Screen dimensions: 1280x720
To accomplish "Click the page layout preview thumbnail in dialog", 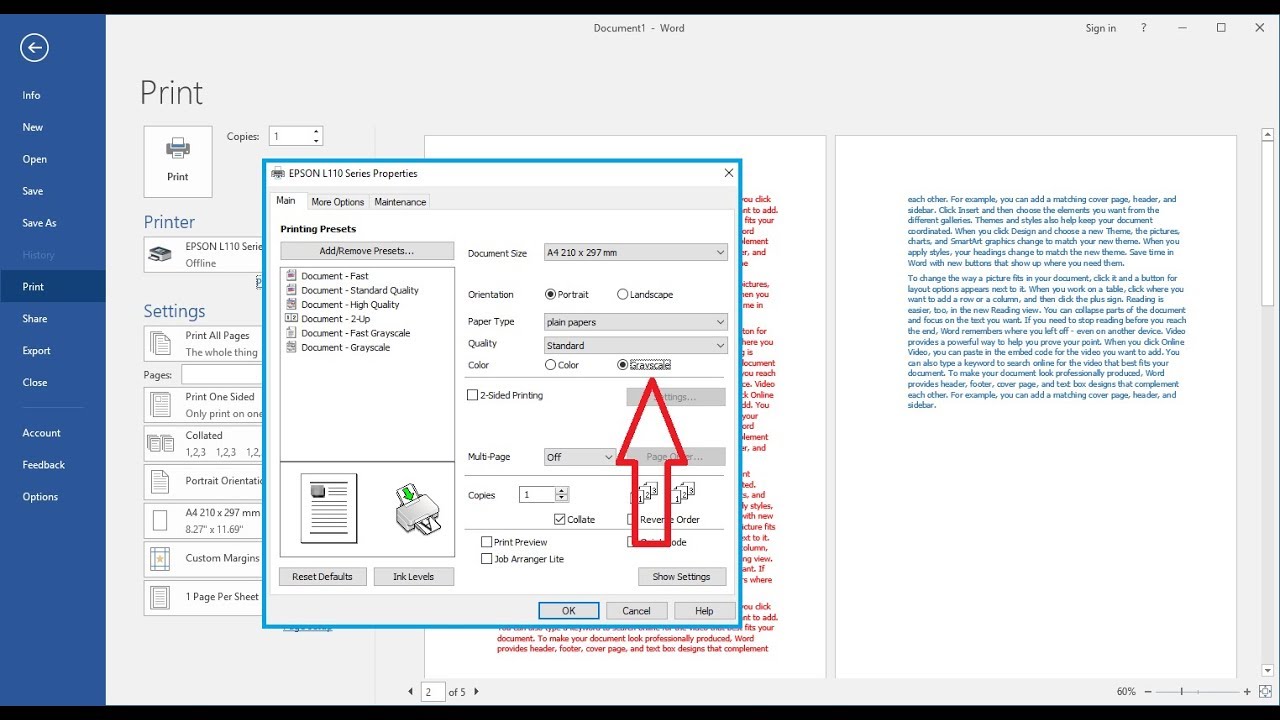I will coord(329,509).
